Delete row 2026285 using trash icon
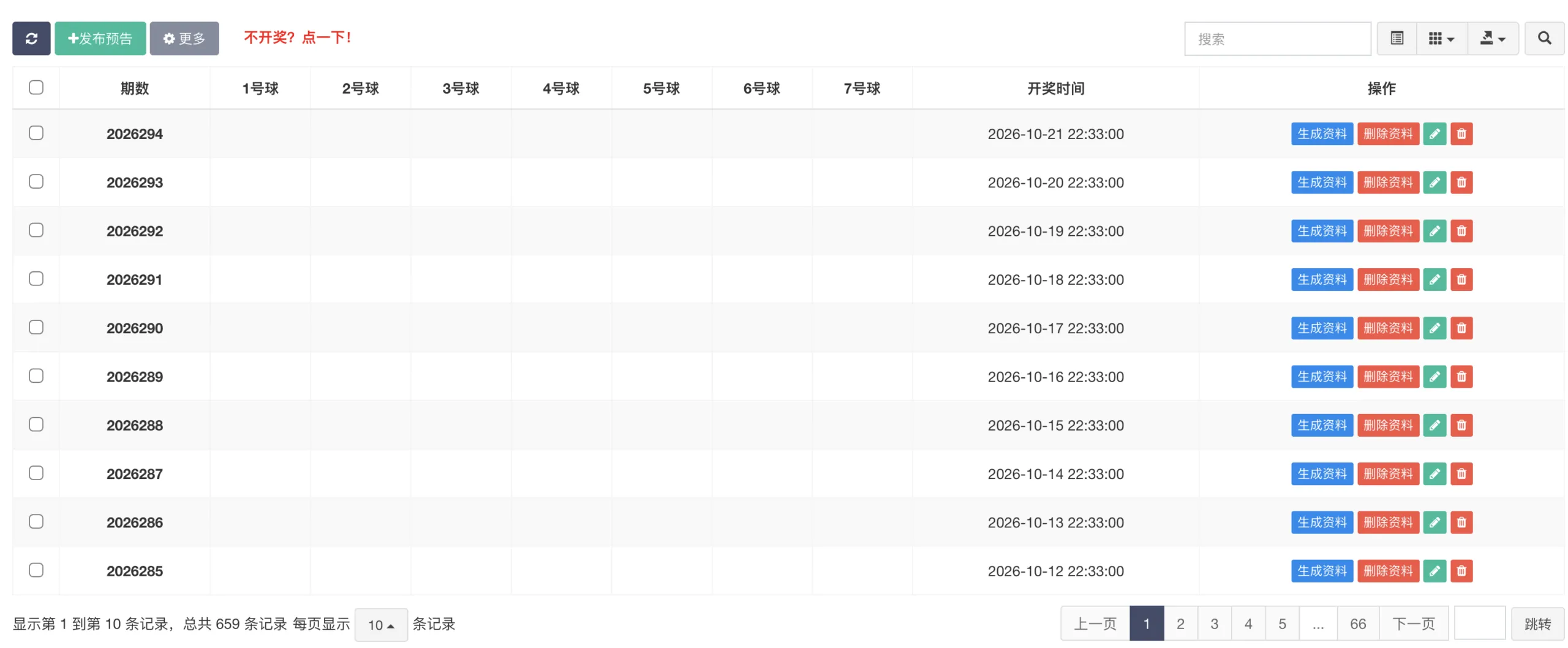This screenshot has height=648, width=1568. coord(1461,571)
